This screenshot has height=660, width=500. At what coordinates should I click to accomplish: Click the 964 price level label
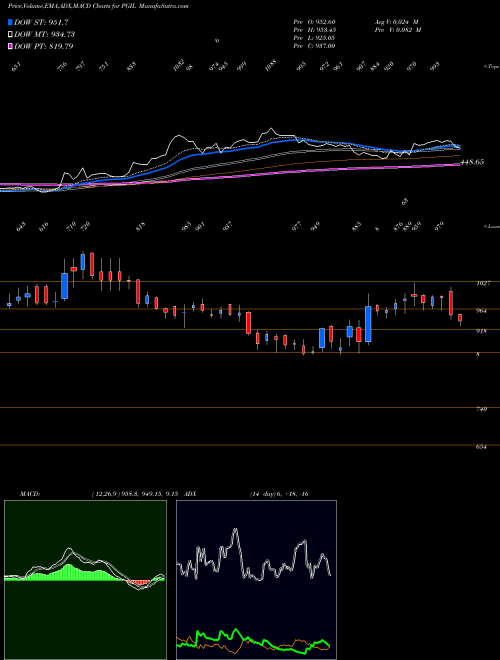click(481, 311)
